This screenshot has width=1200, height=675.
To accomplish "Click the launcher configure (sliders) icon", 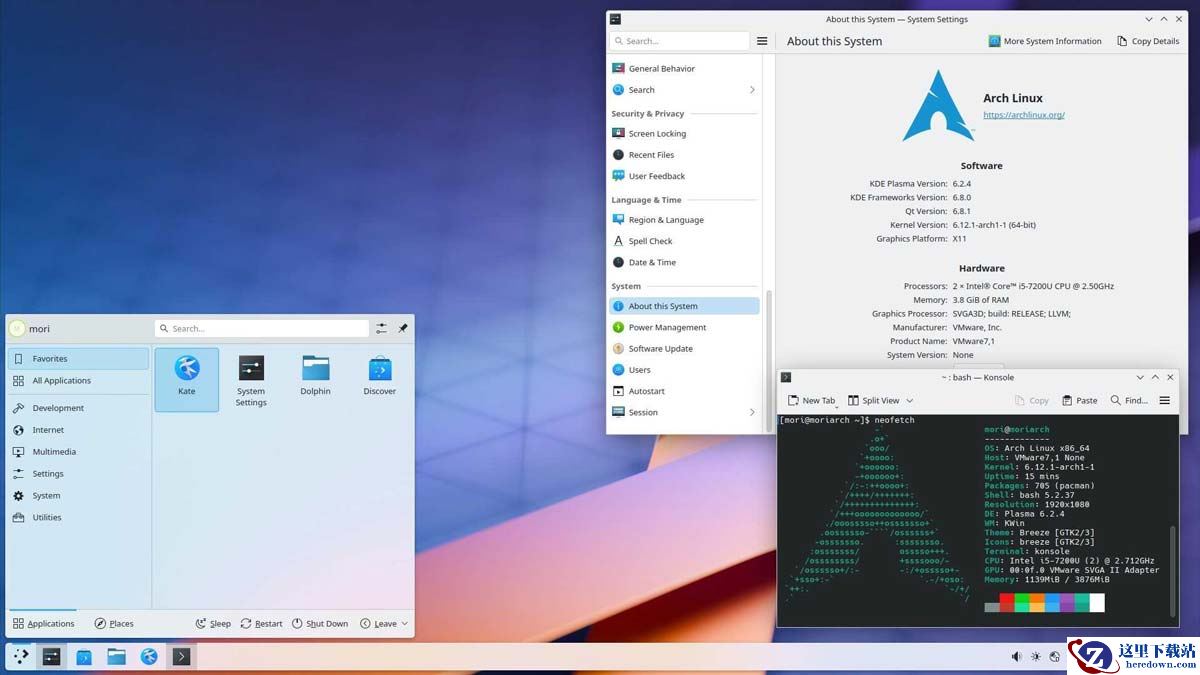I will tap(382, 328).
